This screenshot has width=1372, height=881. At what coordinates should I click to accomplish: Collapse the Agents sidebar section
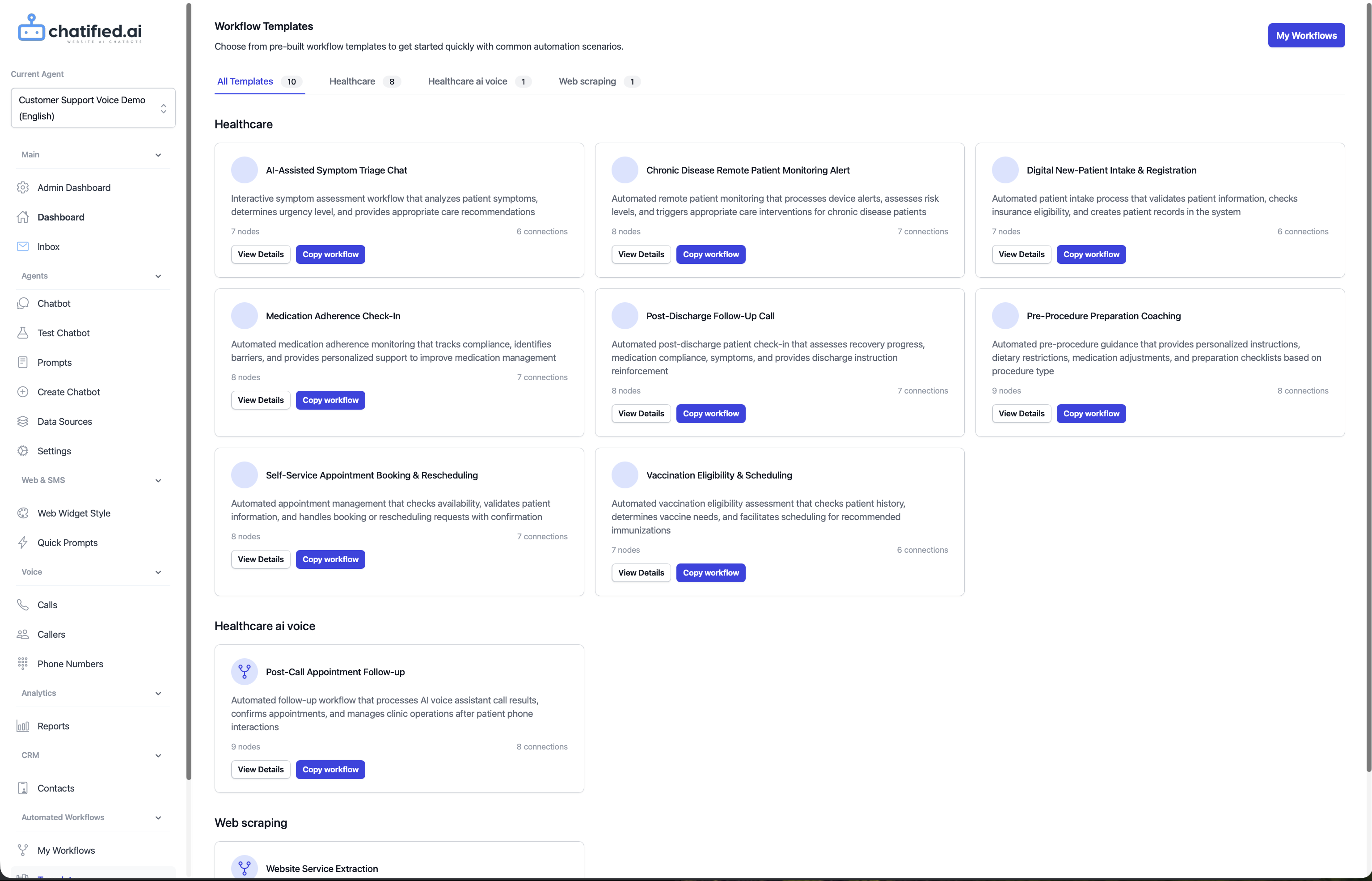coord(158,276)
